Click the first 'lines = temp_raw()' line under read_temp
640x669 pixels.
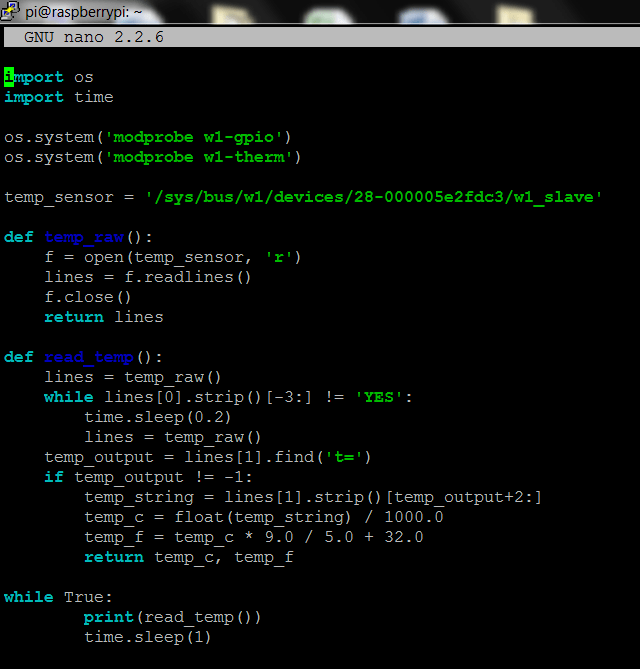click(x=133, y=377)
